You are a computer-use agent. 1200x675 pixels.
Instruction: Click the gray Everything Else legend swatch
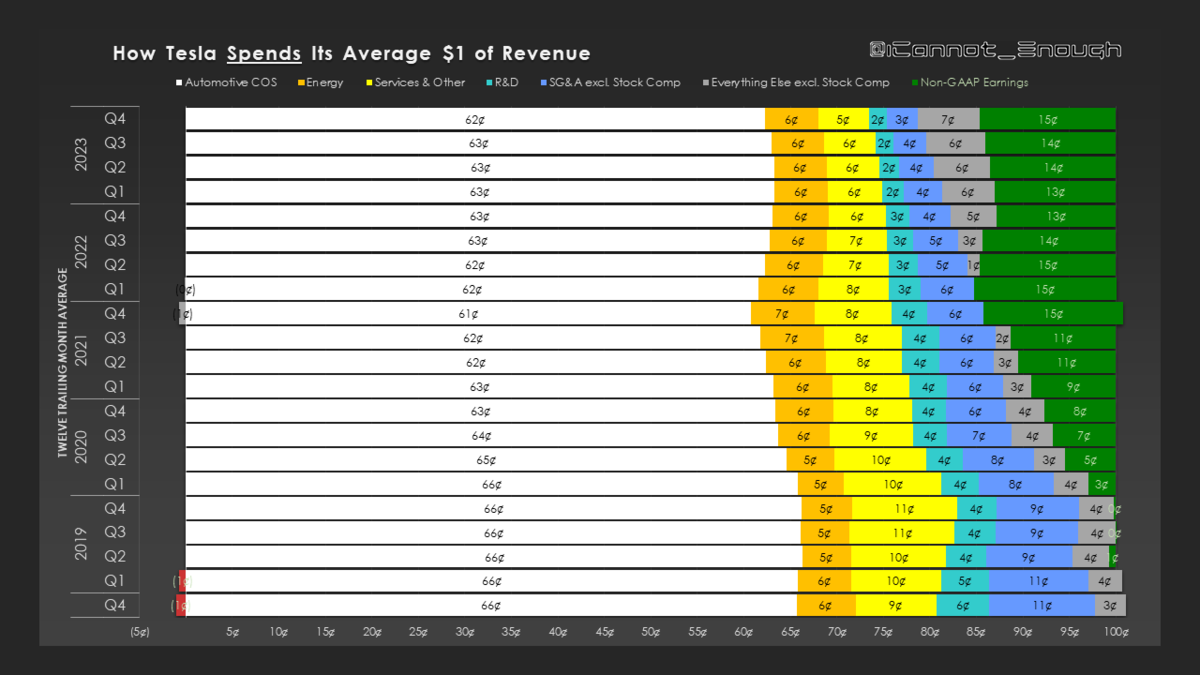pos(706,83)
